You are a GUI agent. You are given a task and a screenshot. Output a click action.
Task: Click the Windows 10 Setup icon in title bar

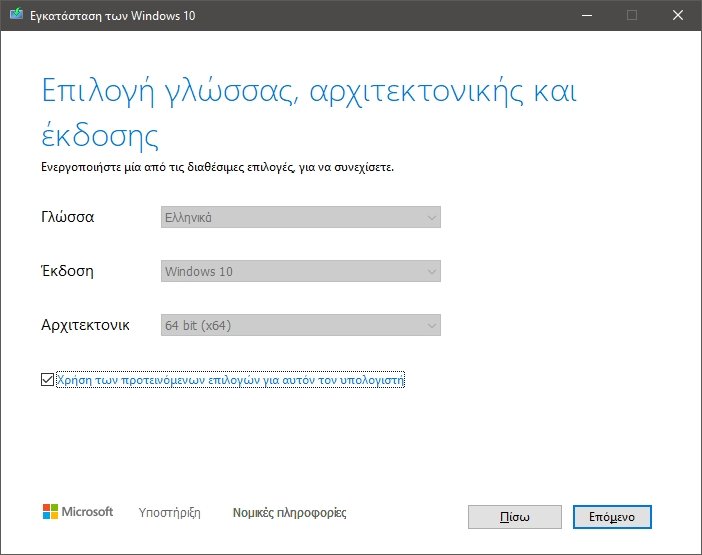click(x=14, y=15)
